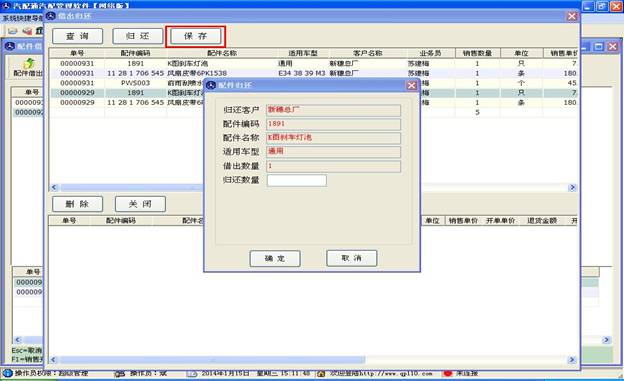
Task: Click the E34 38 39 M3 cell
Action: point(302,73)
